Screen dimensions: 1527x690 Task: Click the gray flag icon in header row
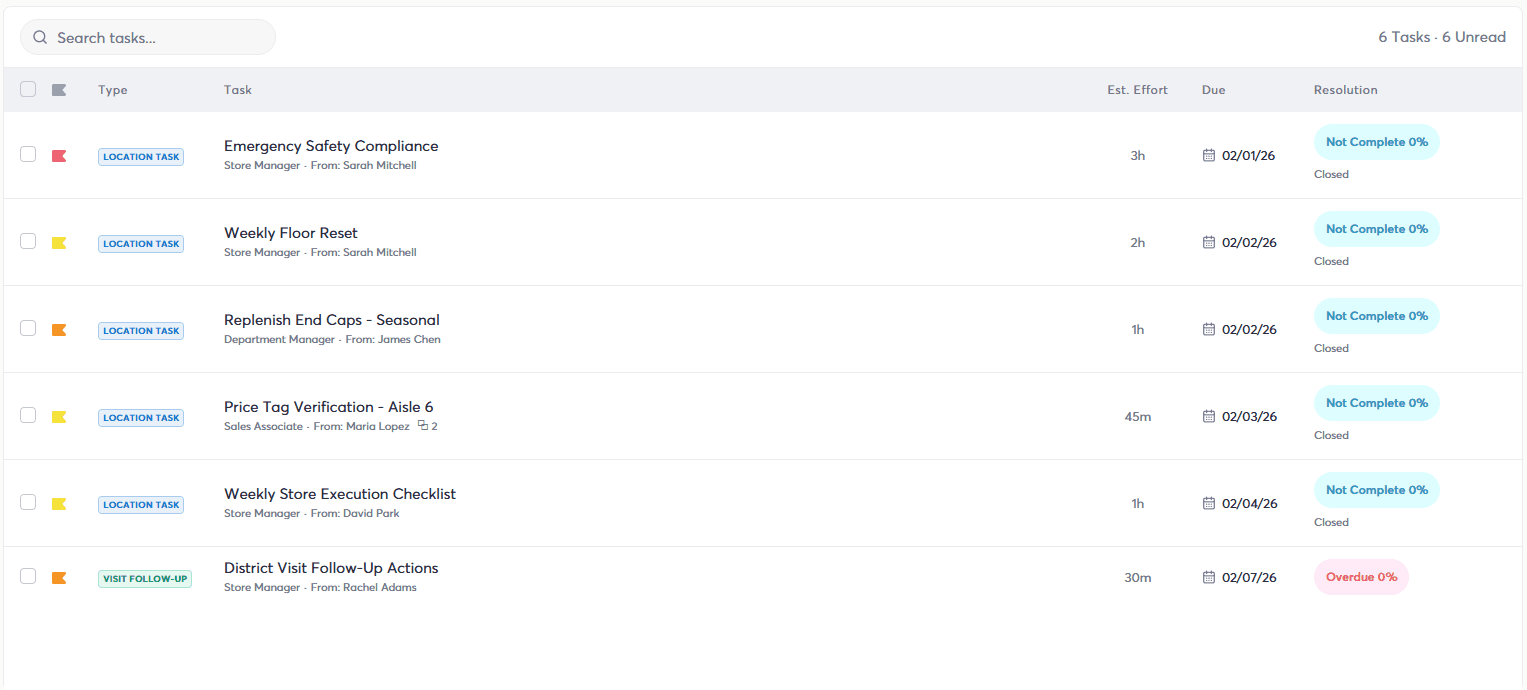pyautogui.click(x=59, y=90)
